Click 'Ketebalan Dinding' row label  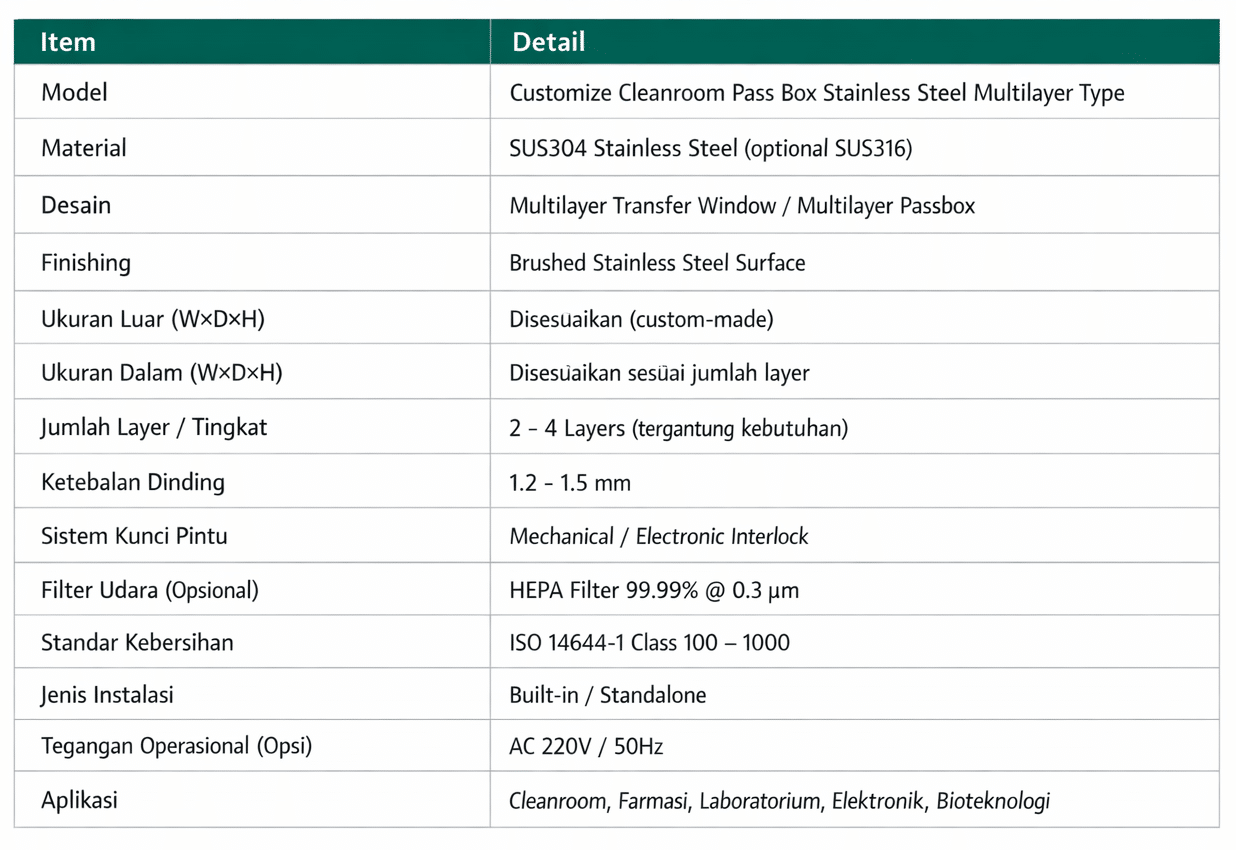pyautogui.click(x=133, y=482)
